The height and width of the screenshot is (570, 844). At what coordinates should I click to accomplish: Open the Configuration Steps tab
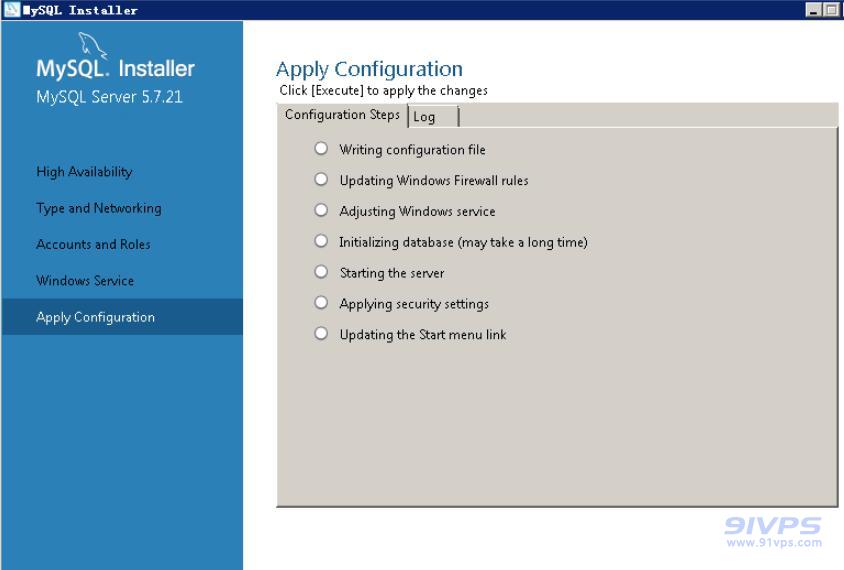click(342, 115)
